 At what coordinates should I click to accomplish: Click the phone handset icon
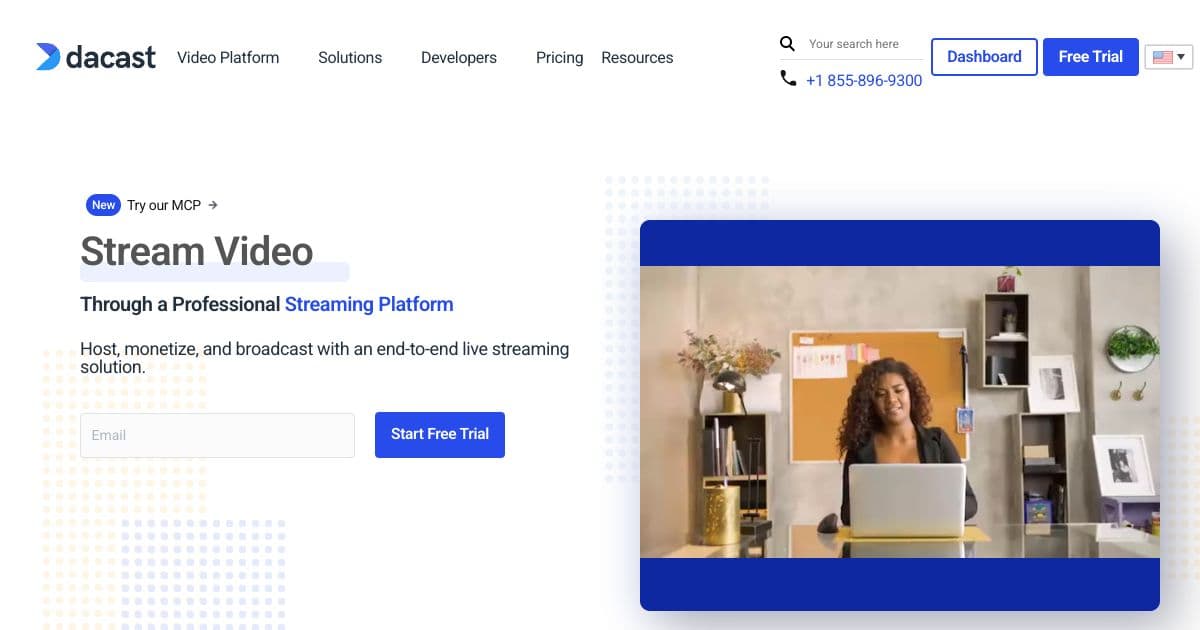pos(789,77)
